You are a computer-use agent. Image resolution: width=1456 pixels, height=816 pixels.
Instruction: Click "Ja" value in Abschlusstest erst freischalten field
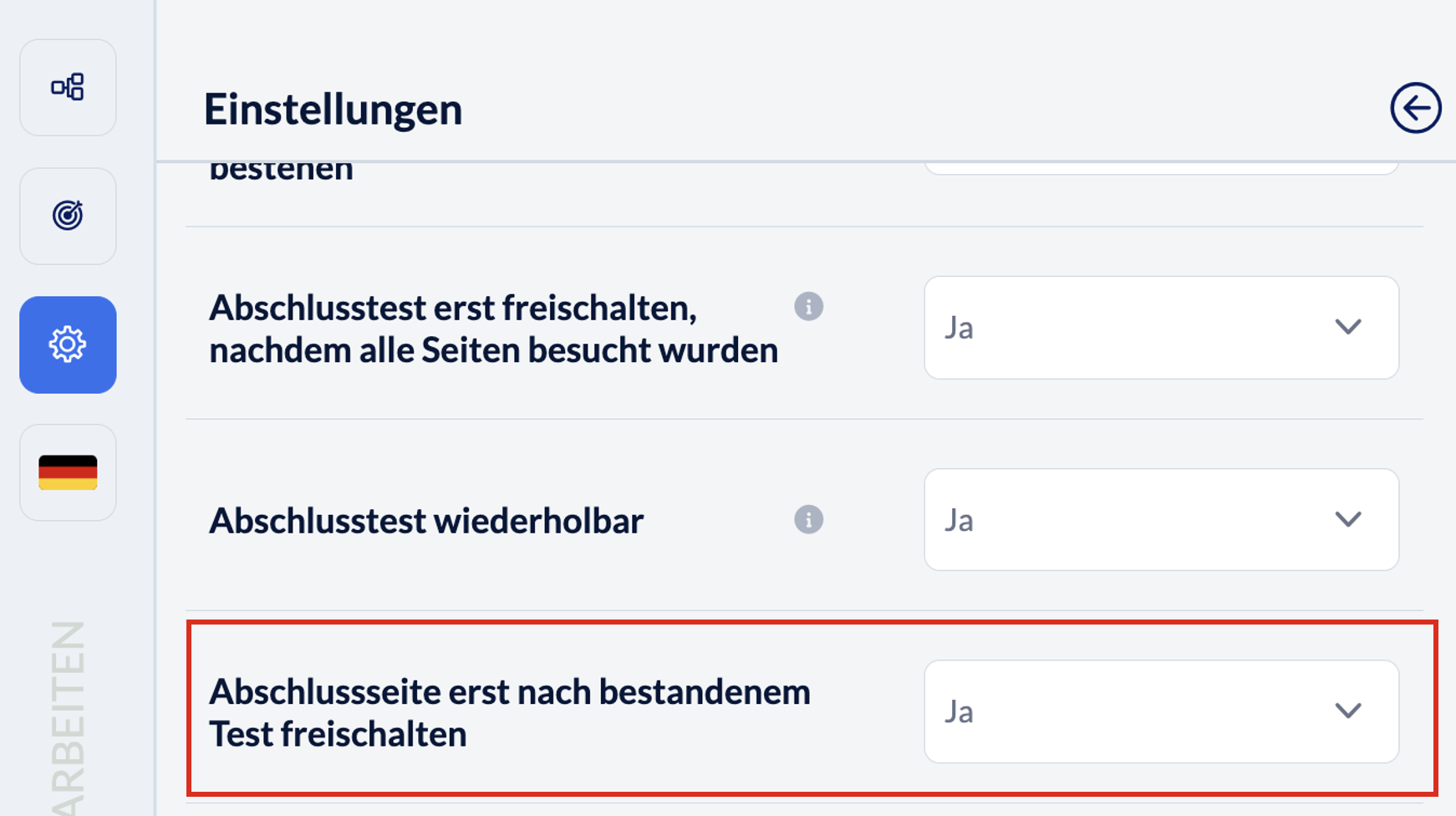pyautogui.click(x=960, y=328)
